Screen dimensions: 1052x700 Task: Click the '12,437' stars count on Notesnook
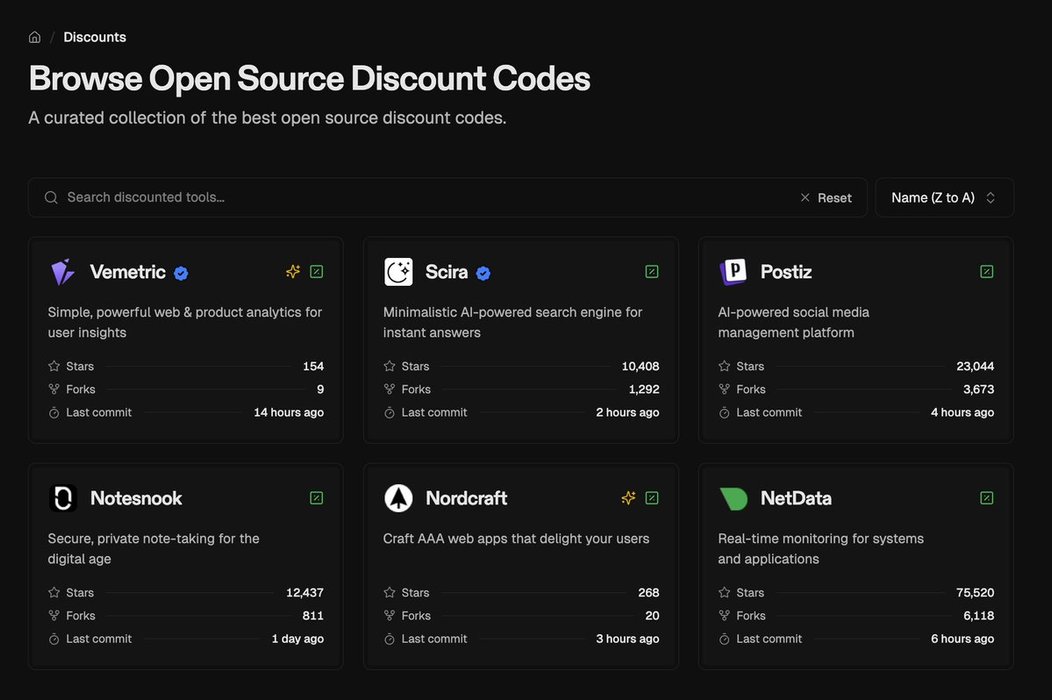305,592
